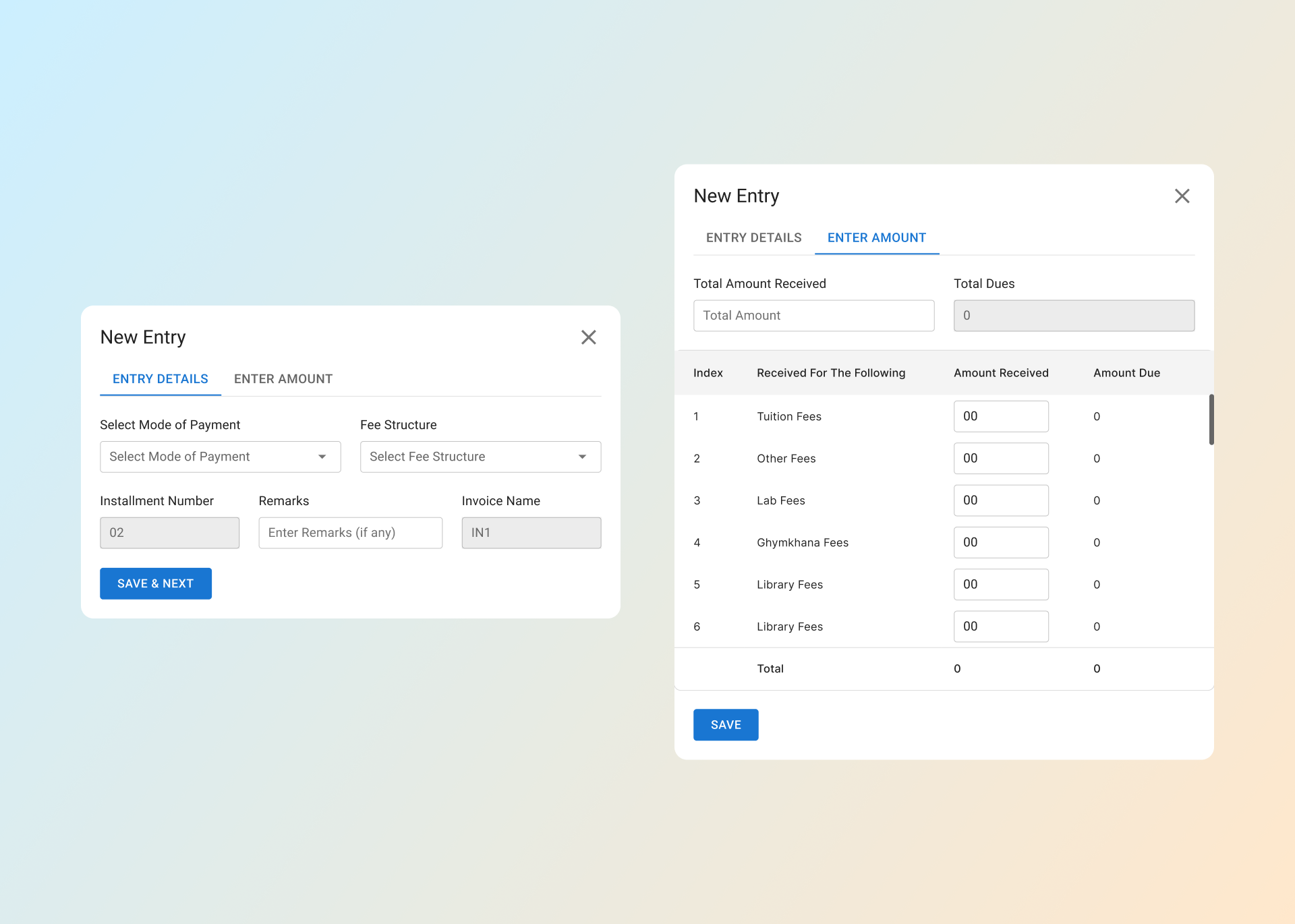1295x924 pixels.
Task: Switch to Enter Amount tab in left dialog
Action: coord(283,379)
